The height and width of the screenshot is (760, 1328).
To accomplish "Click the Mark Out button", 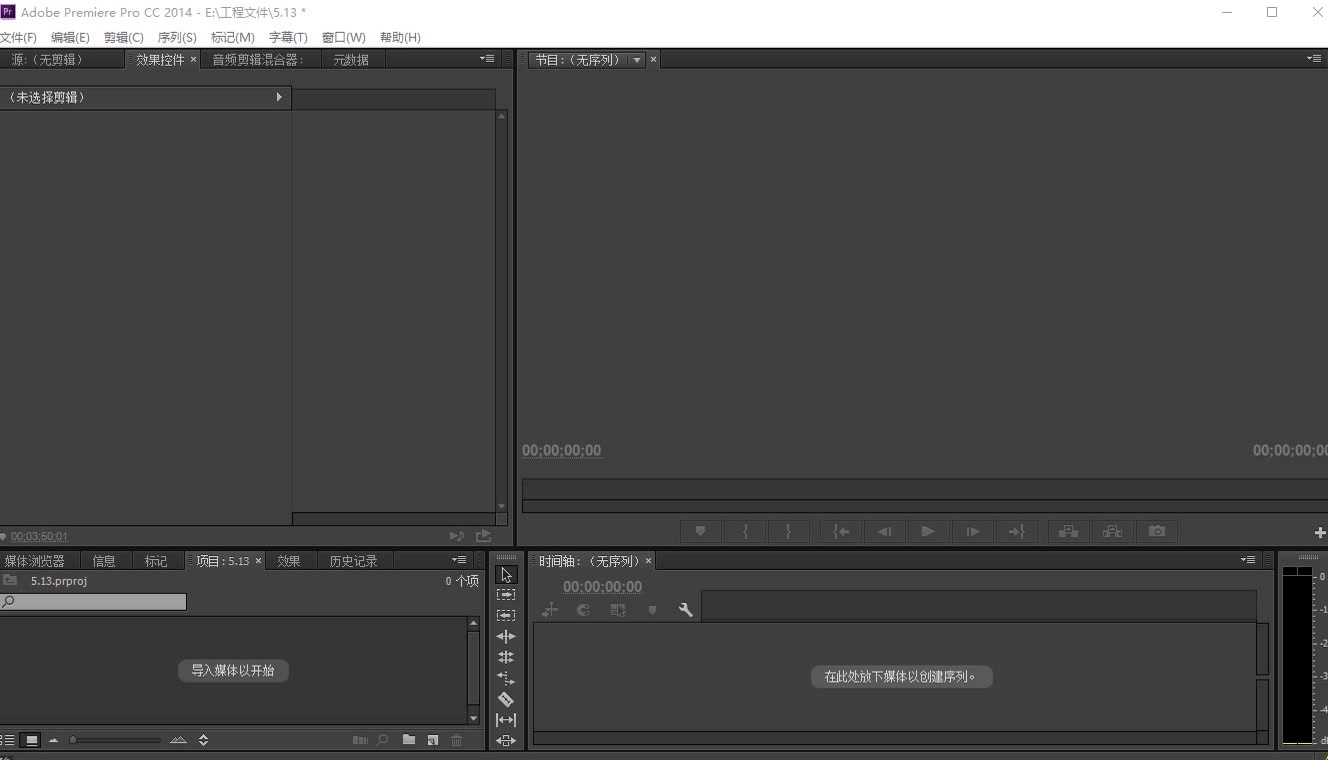I will 788,531.
